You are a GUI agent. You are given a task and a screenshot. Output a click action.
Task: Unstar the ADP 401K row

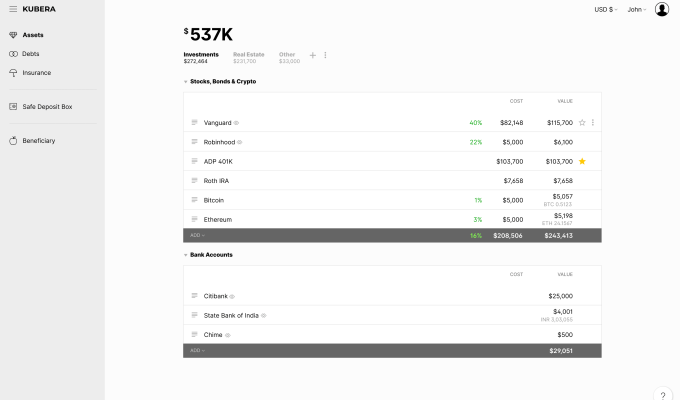click(582, 161)
